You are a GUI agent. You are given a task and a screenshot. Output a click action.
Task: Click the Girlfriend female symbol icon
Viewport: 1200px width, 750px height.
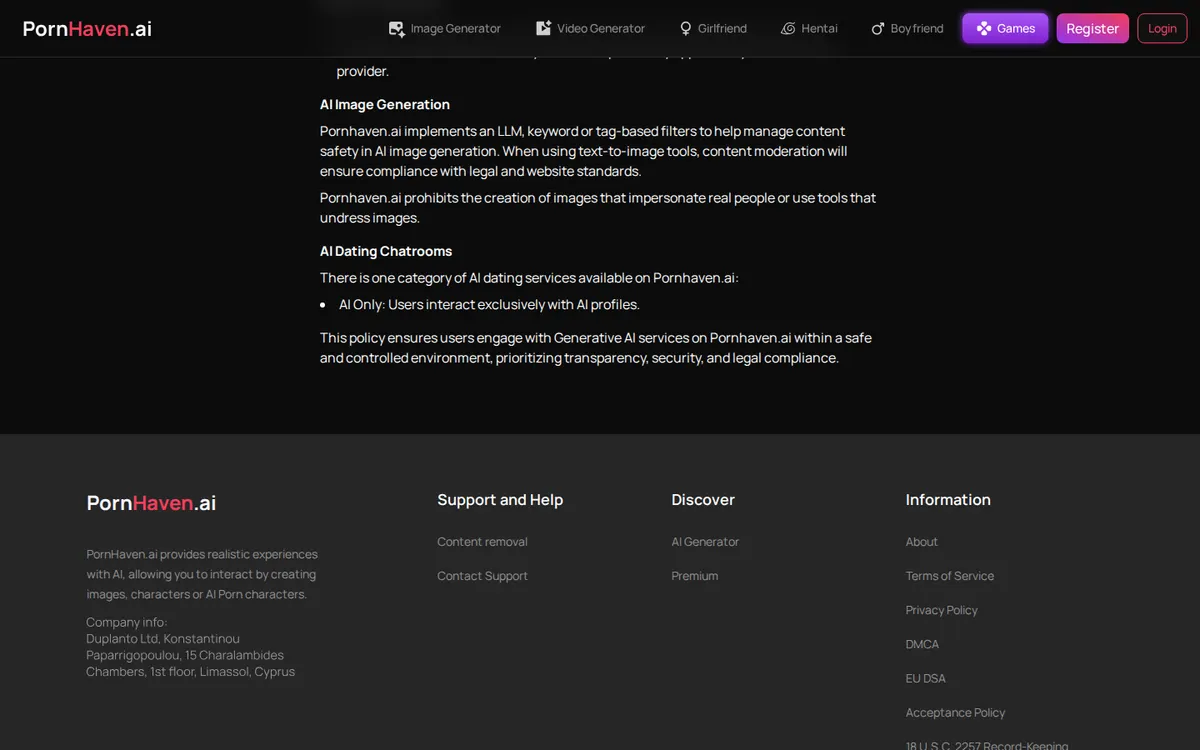point(686,28)
